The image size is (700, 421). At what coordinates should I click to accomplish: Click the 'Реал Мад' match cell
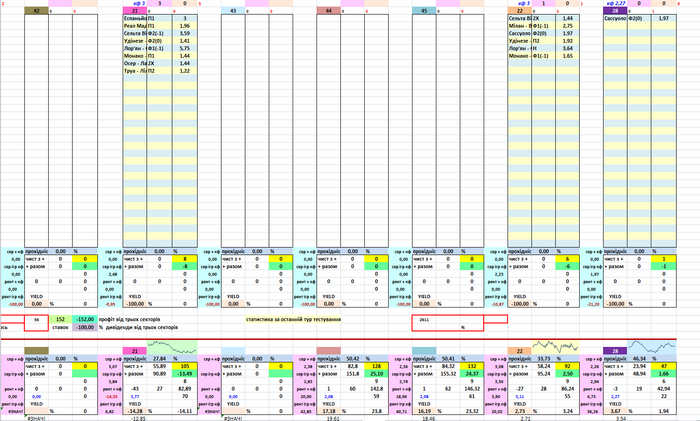pyautogui.click(x=135, y=26)
